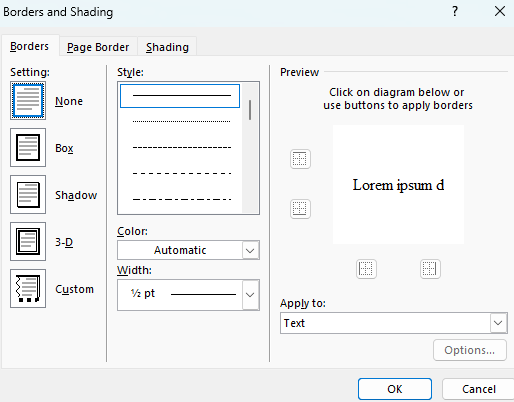Open the Apply to dropdown showing Text
514x402 pixels.
[394, 323]
